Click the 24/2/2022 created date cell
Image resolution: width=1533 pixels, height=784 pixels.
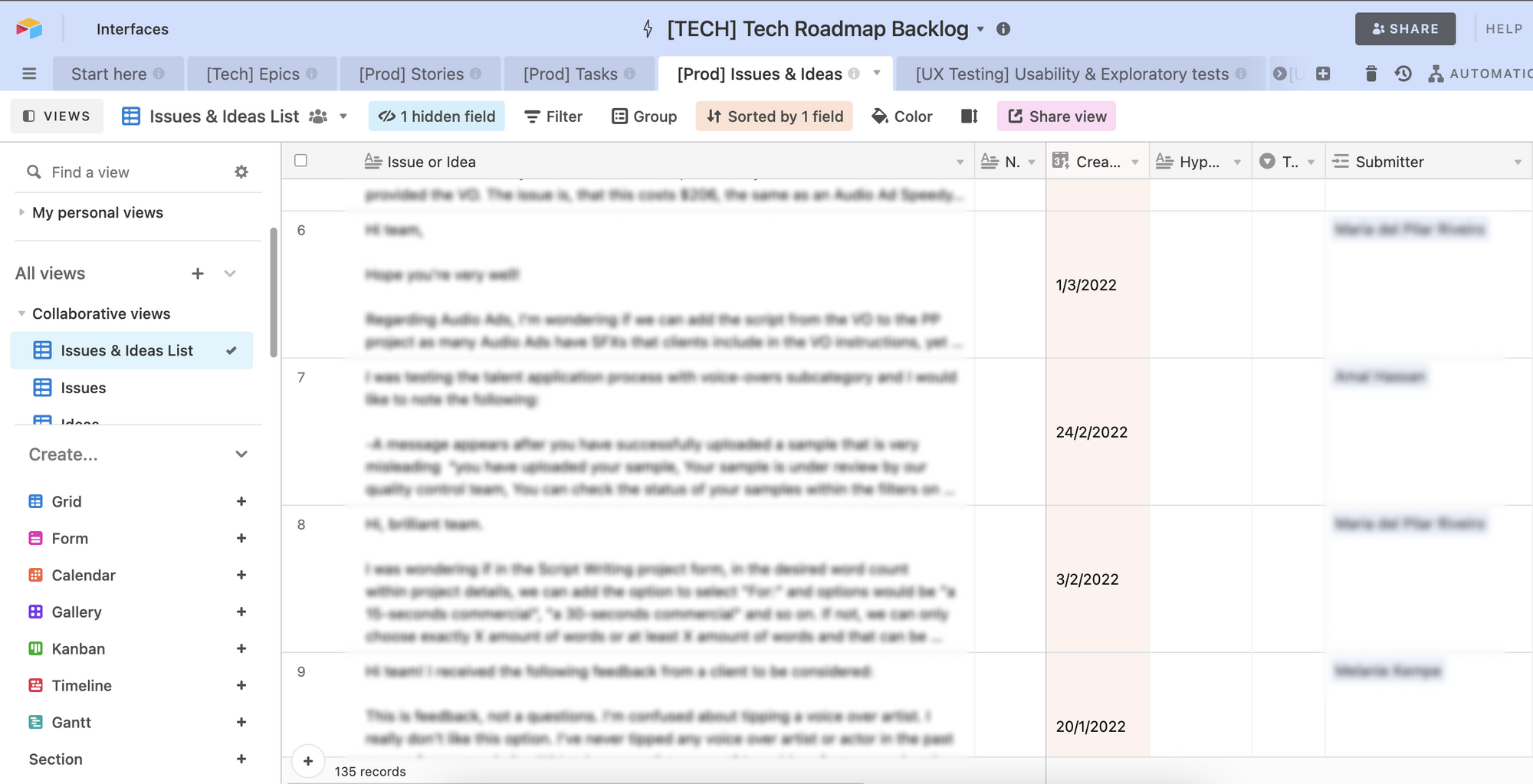point(1098,431)
